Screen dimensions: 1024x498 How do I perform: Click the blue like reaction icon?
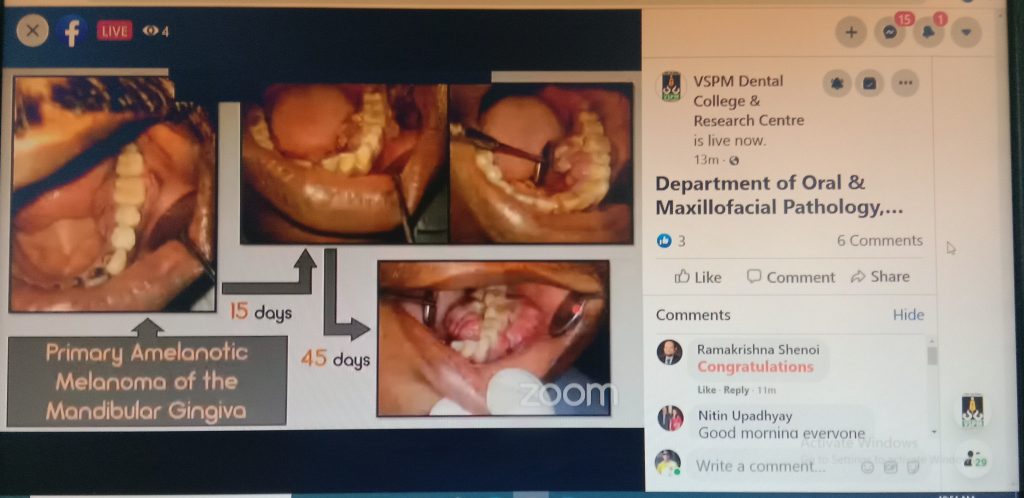664,241
